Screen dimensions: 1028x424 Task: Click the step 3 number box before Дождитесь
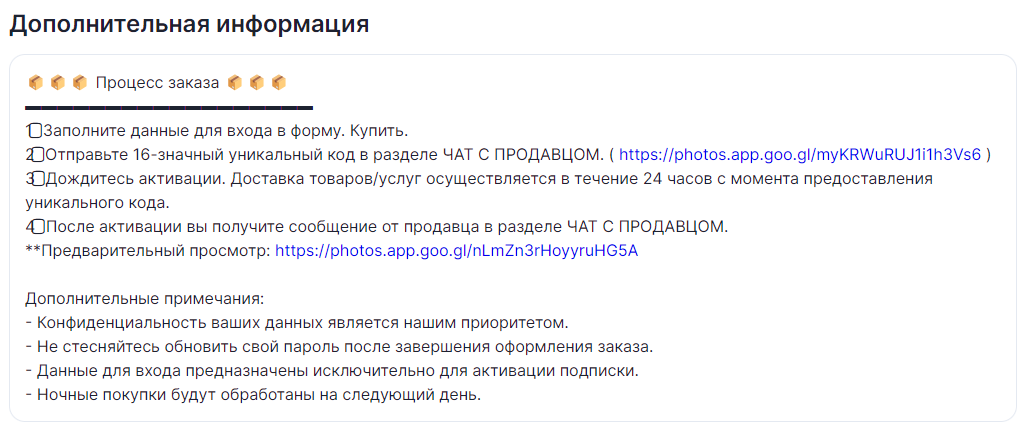[x=35, y=179]
